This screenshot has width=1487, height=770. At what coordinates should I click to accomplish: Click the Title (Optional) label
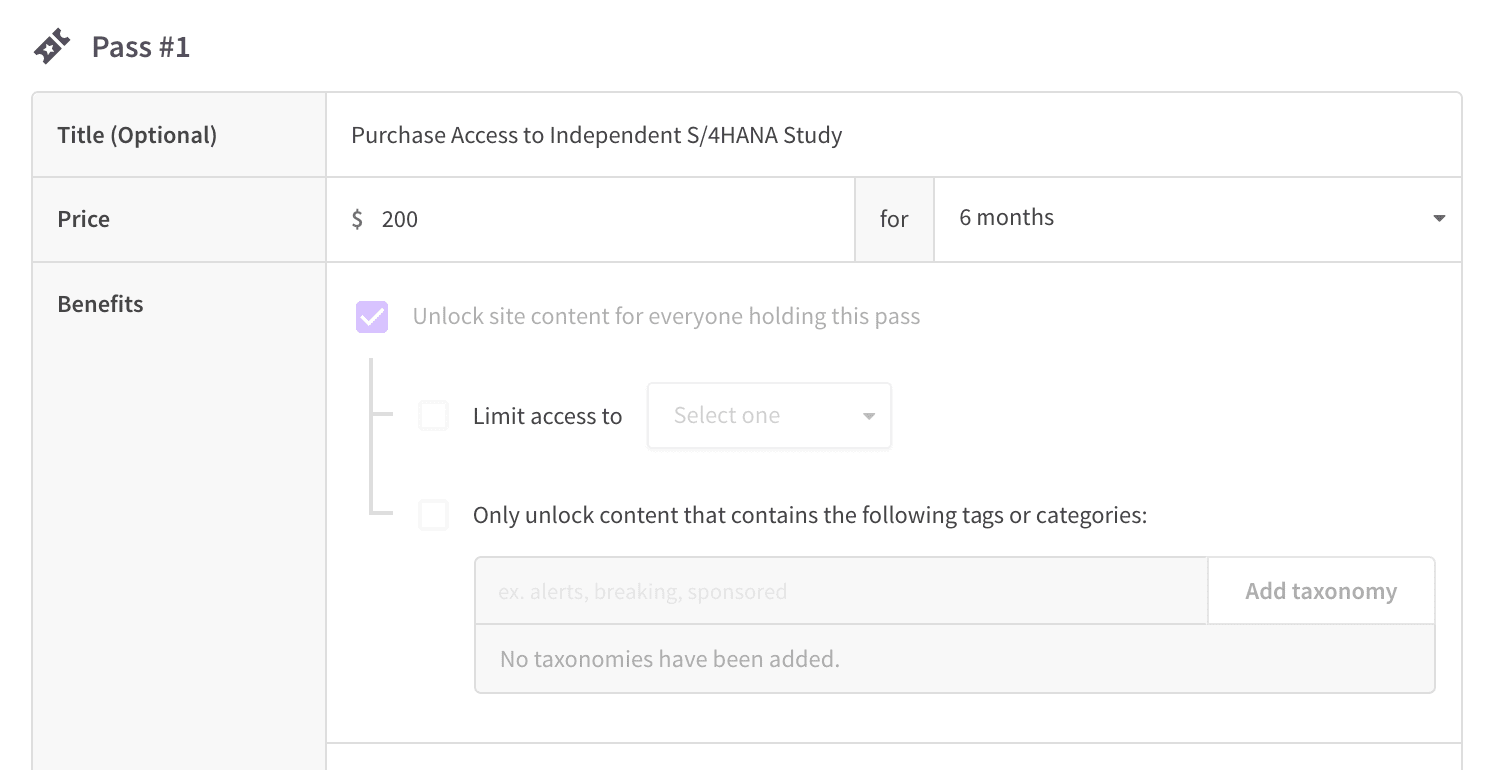[137, 135]
